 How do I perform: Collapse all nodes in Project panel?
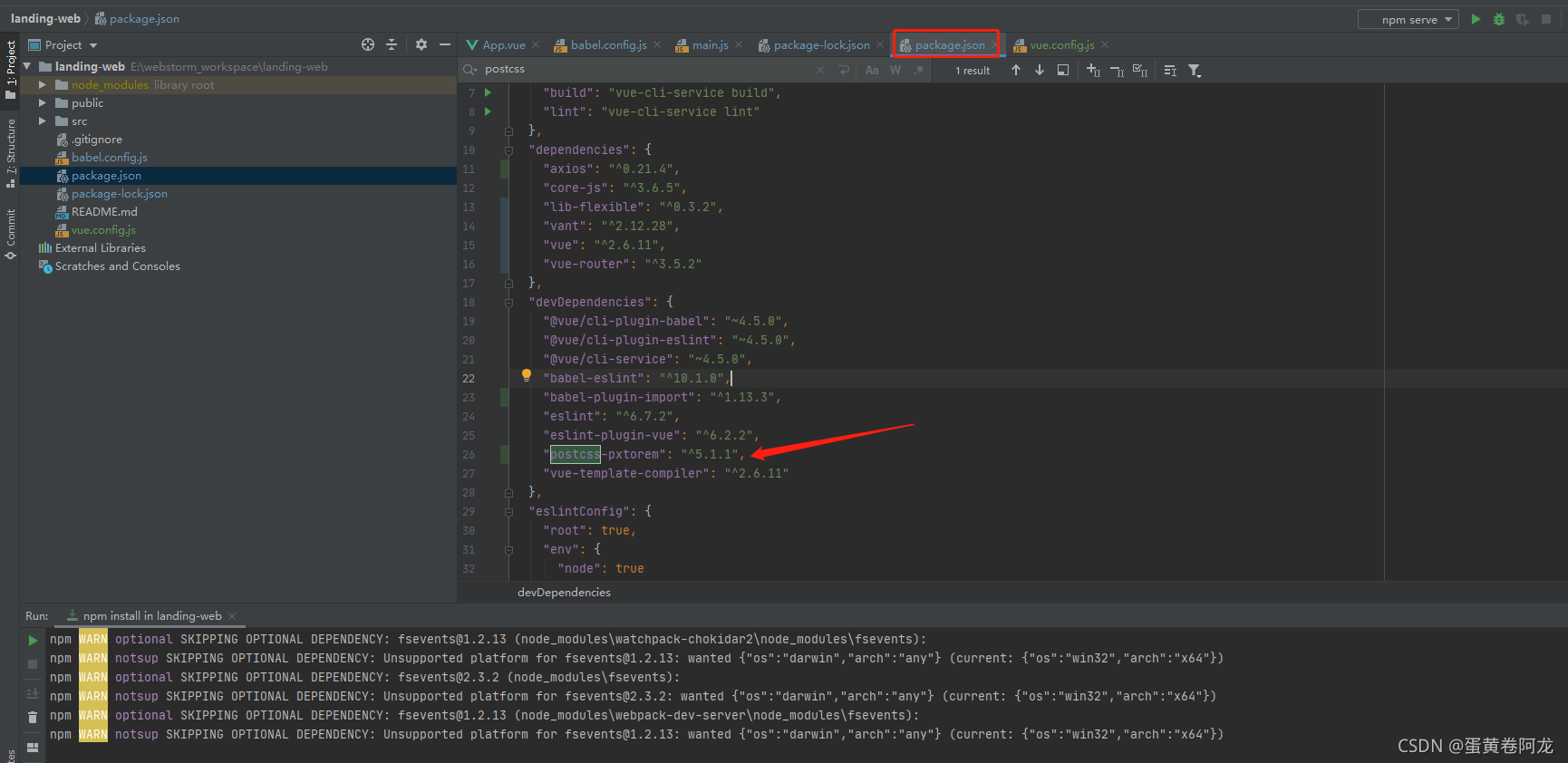[x=392, y=44]
